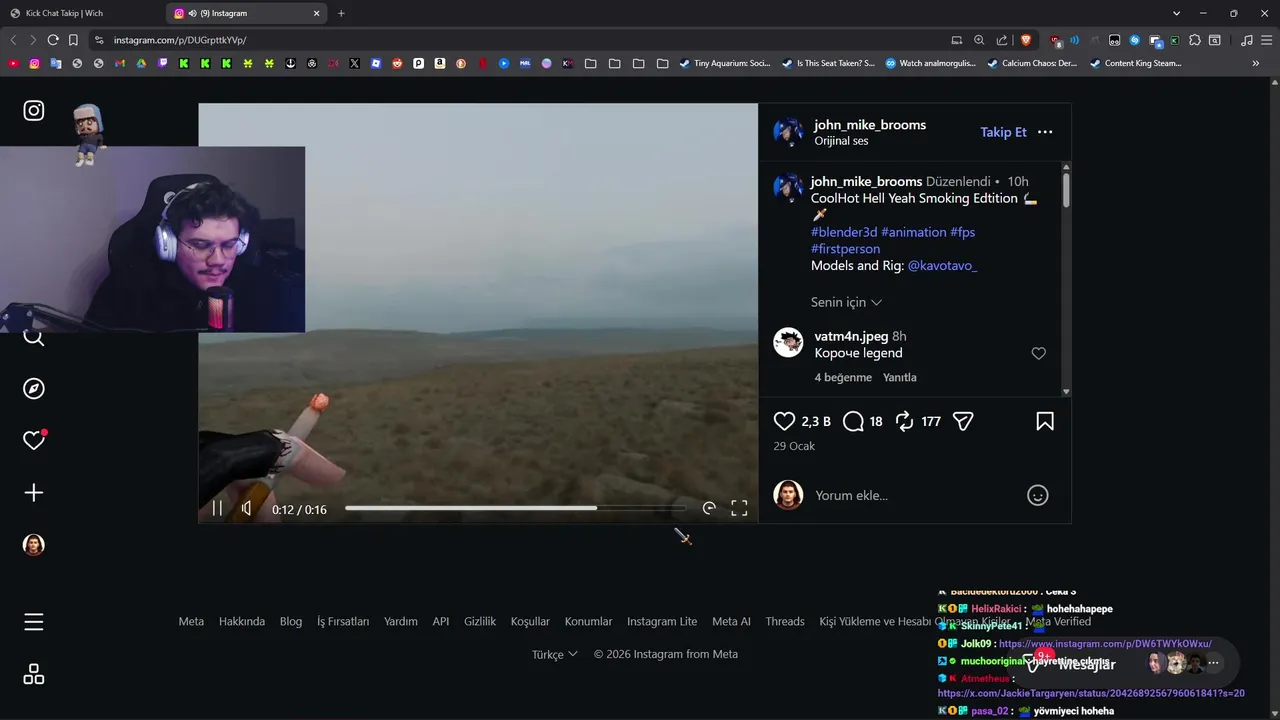The image size is (1280, 720).
Task: Open post options three-dot menu
Action: 1045,132
